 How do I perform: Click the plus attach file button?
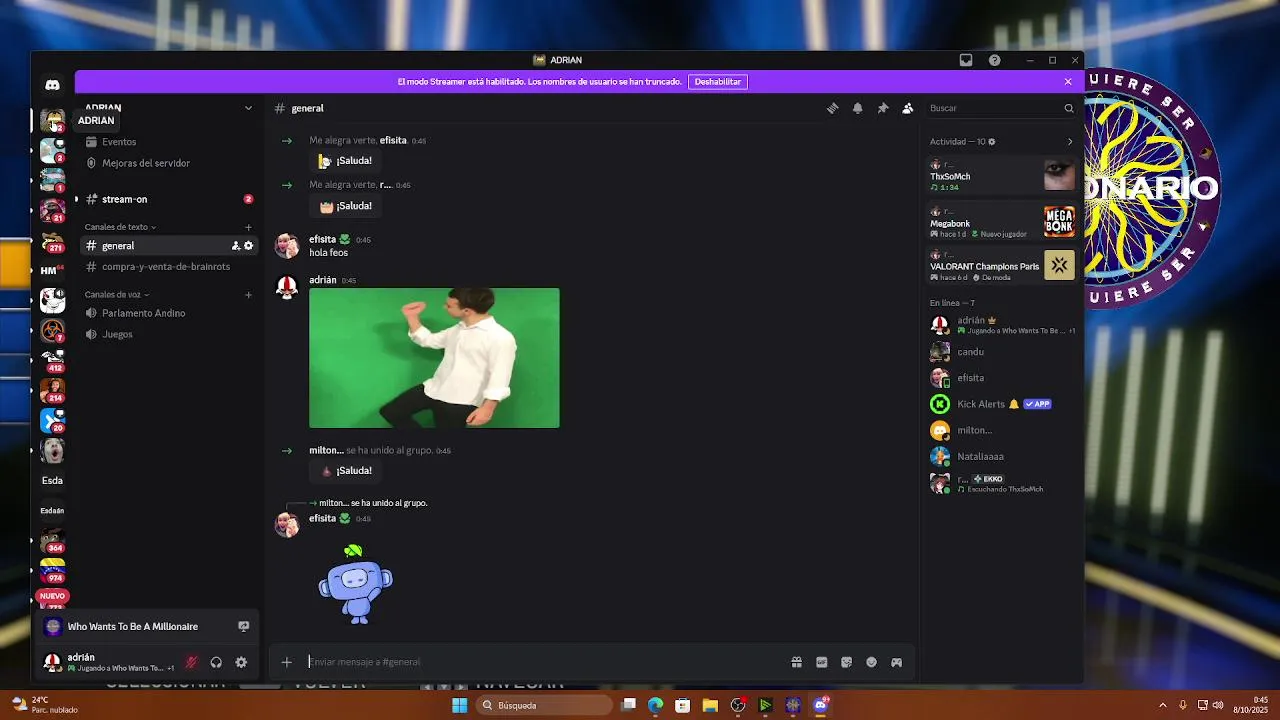pos(286,662)
